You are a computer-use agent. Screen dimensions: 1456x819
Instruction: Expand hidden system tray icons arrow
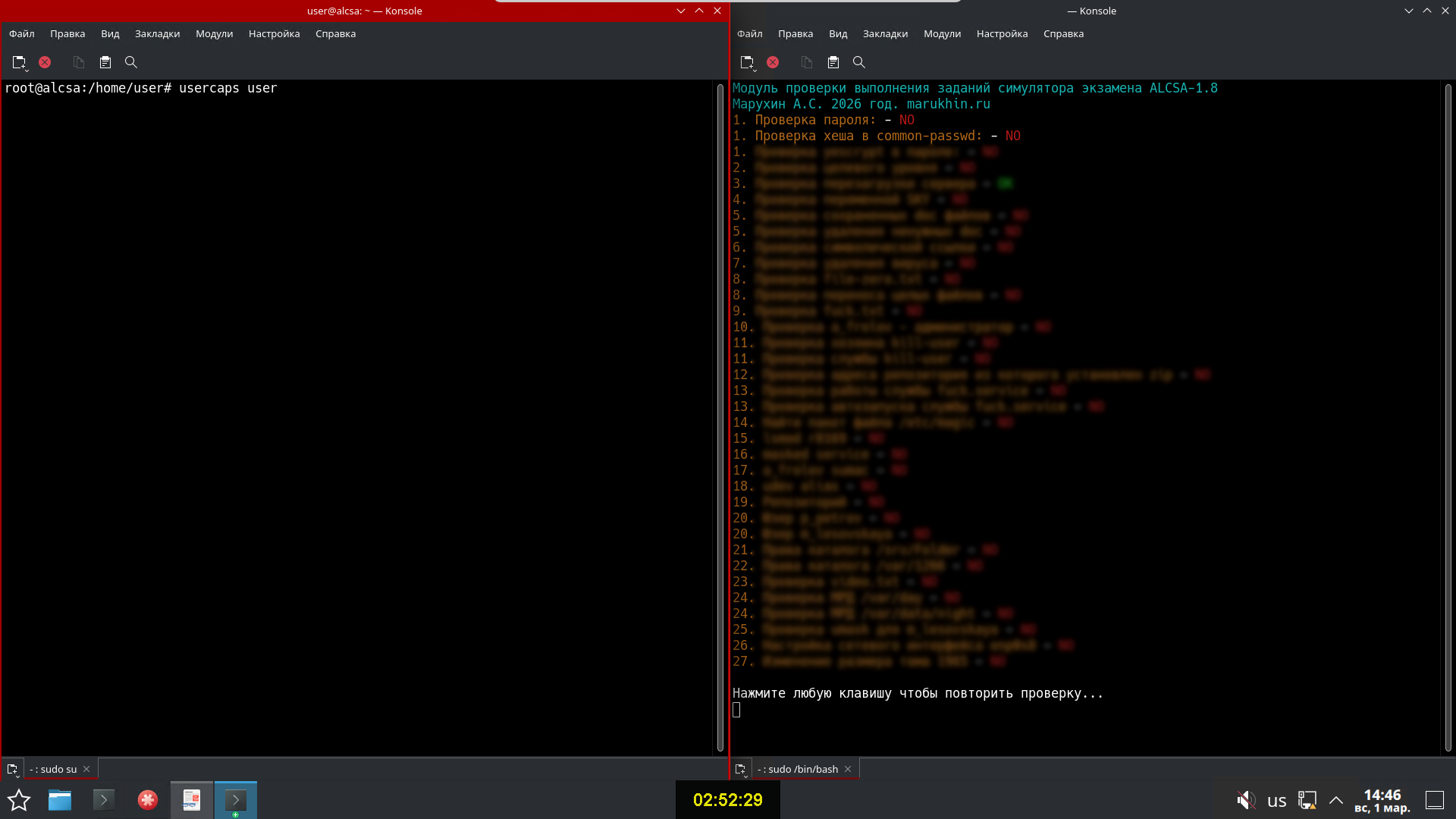(1336, 800)
